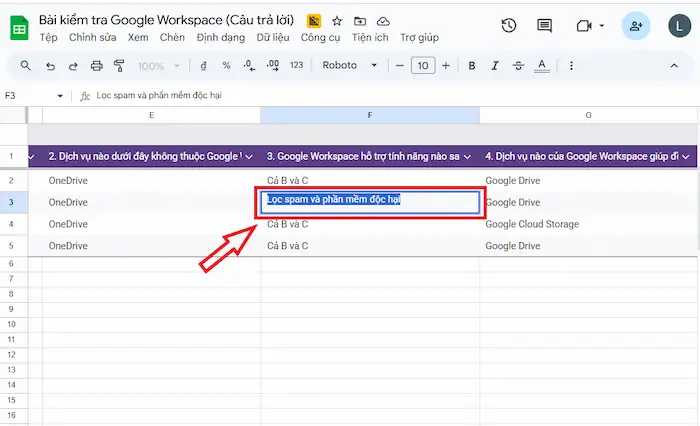Click the undo arrow in toolbar
700x426 pixels.
(x=50, y=66)
